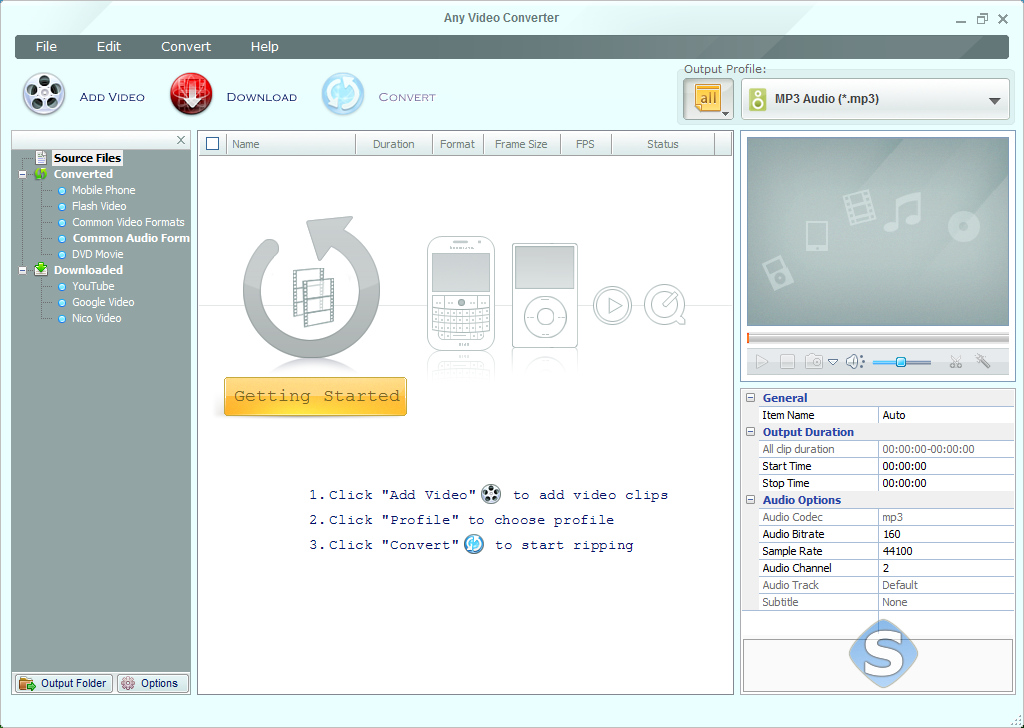This screenshot has height=728, width=1024.
Task: Click the stop button in preview player
Action: click(788, 361)
